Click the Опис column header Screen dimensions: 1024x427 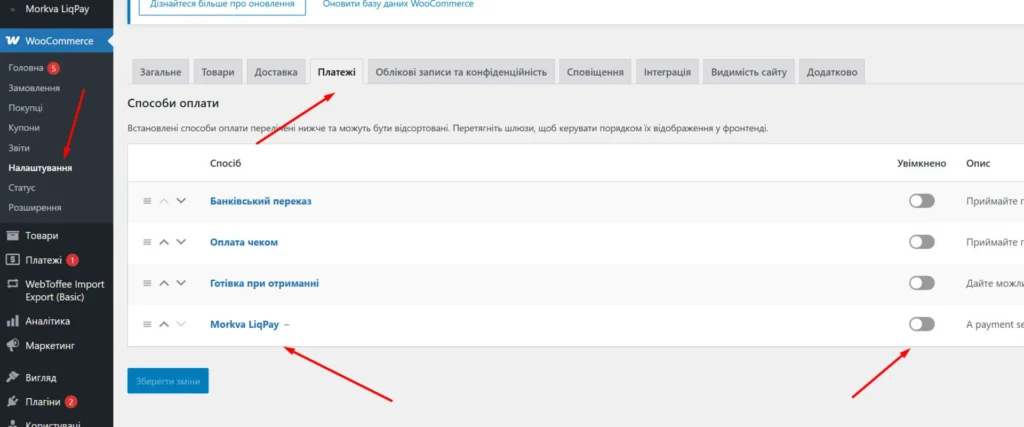[978, 163]
